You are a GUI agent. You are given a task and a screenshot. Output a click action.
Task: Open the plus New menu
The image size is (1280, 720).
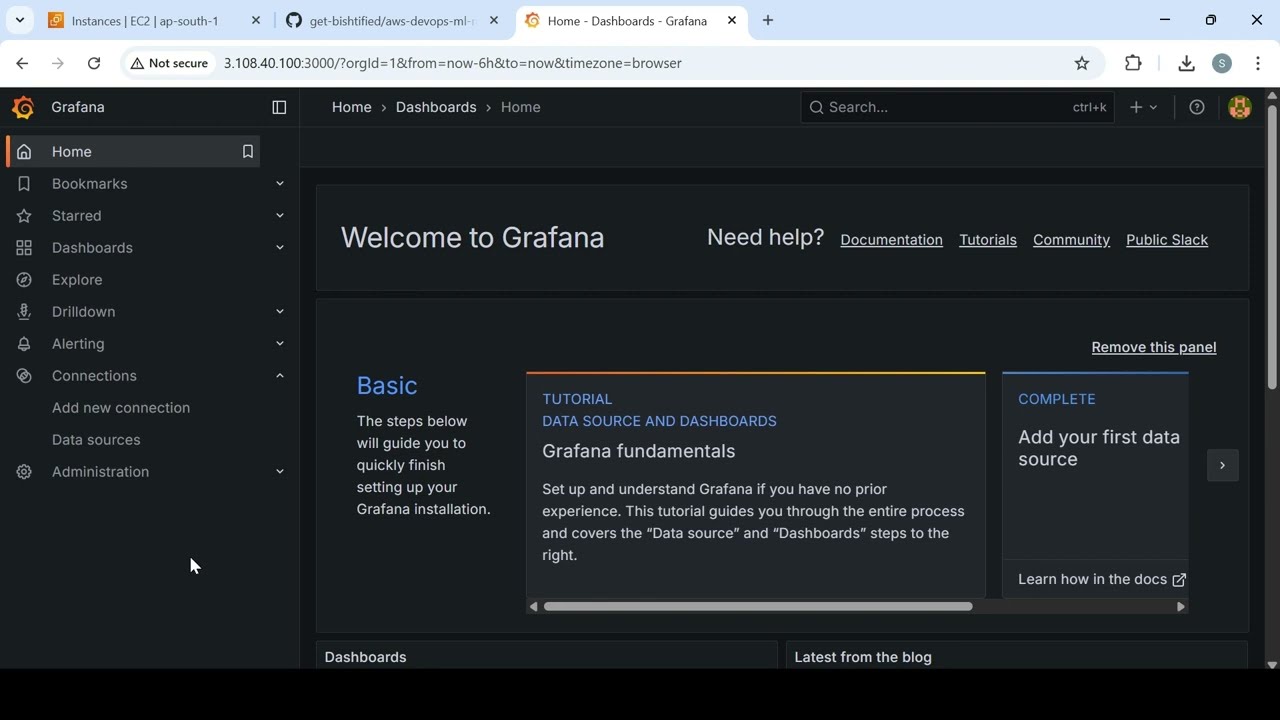coord(1143,107)
